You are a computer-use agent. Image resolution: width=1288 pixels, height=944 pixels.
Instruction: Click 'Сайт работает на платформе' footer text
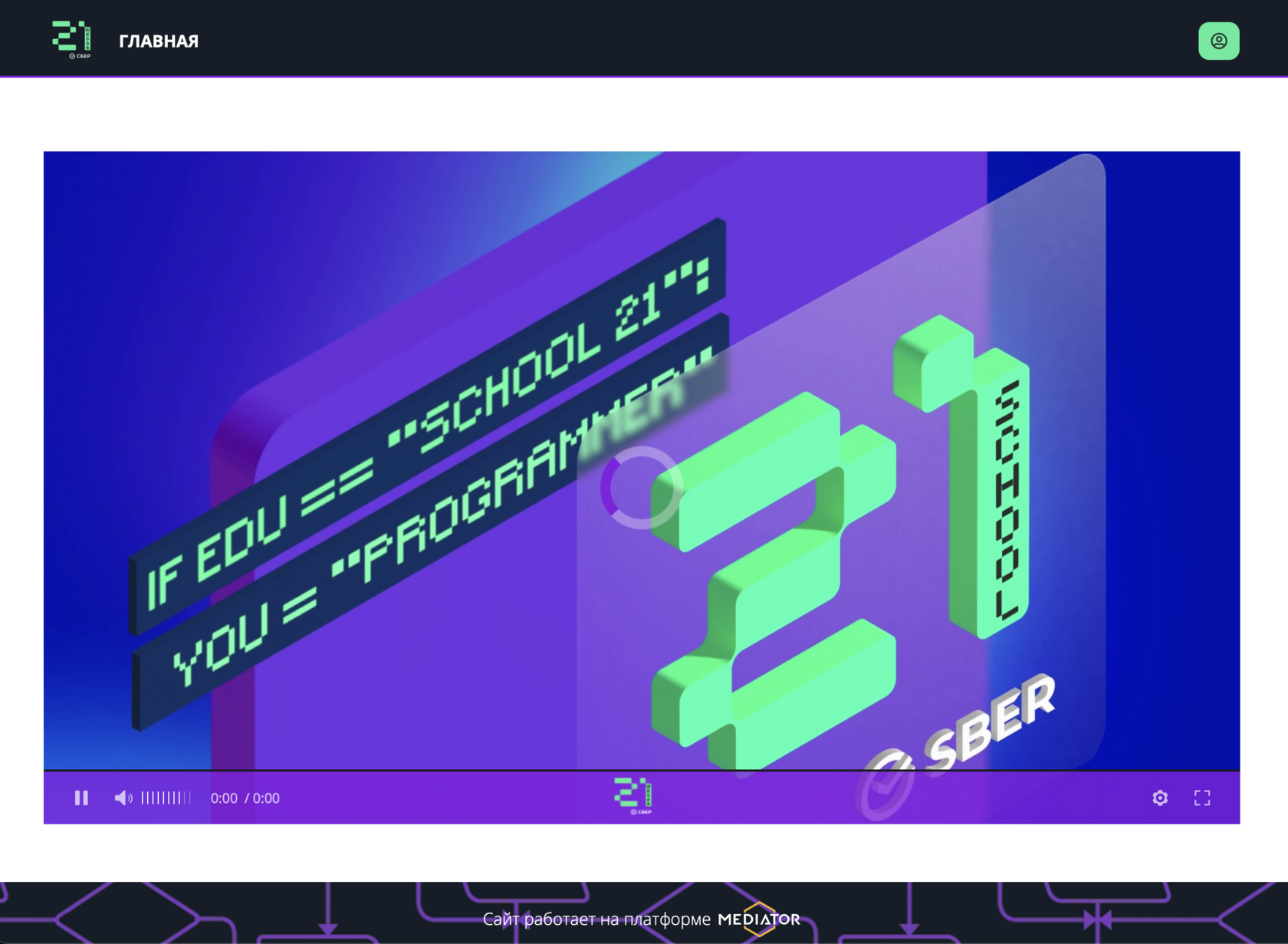tap(596, 919)
